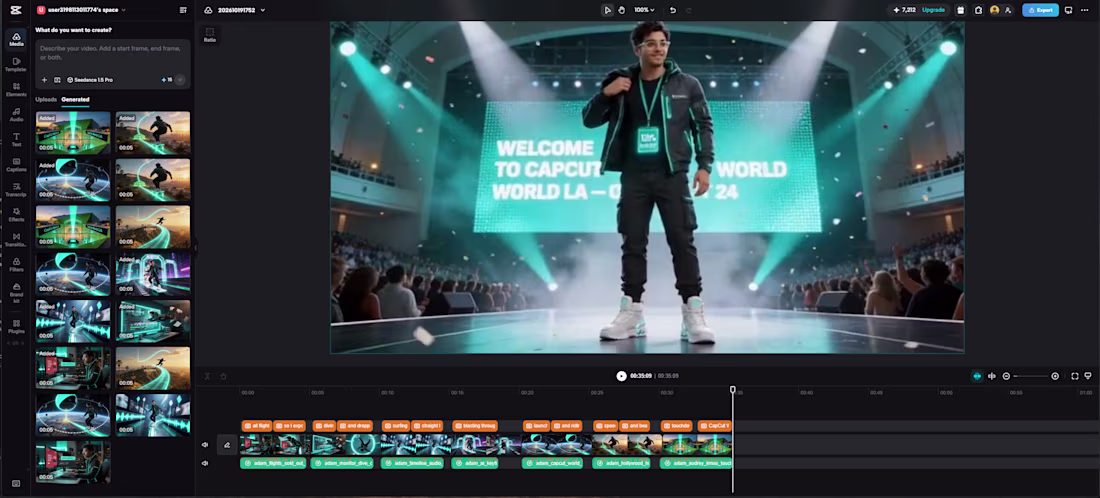Select the 'touchdo' caption clip

point(678,426)
